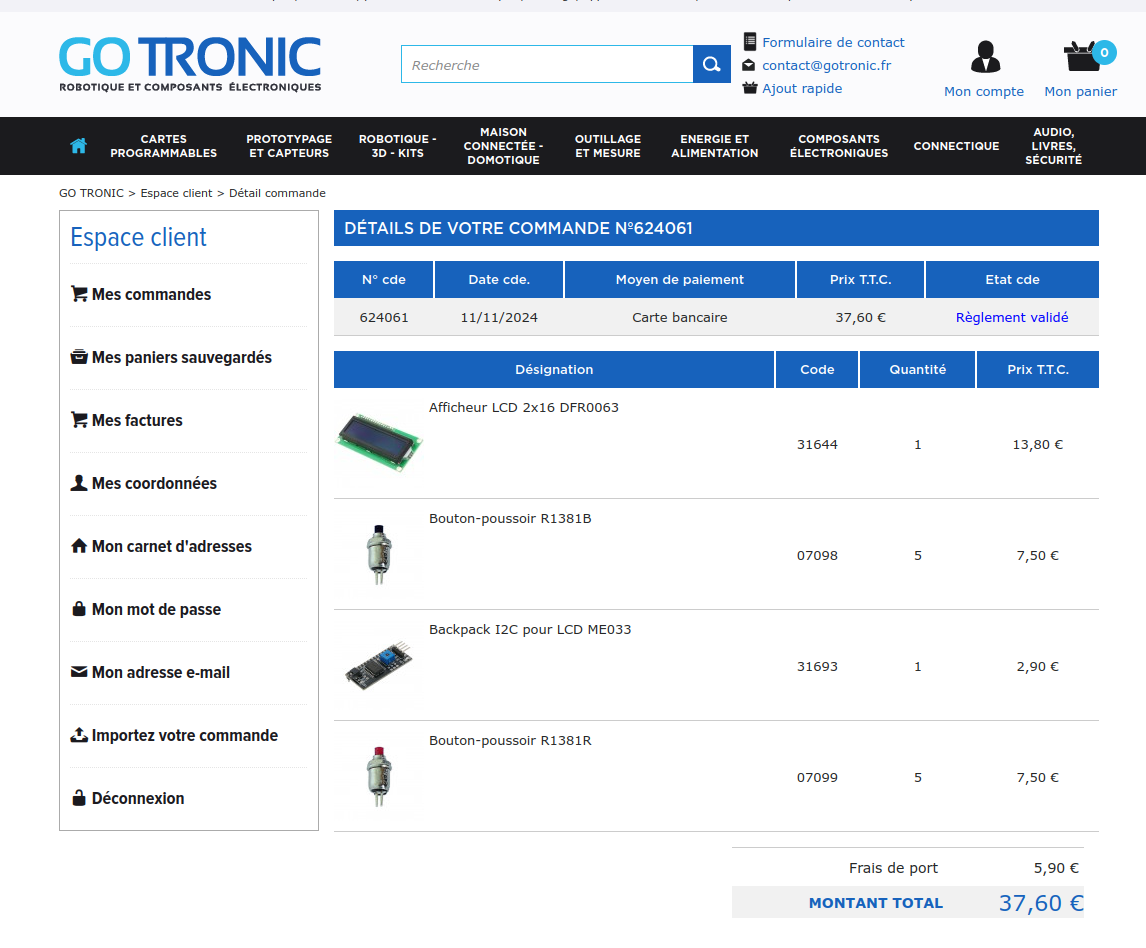Expand the Outillage et Mesure menu
The height and width of the screenshot is (948, 1146).
pyautogui.click(x=608, y=146)
